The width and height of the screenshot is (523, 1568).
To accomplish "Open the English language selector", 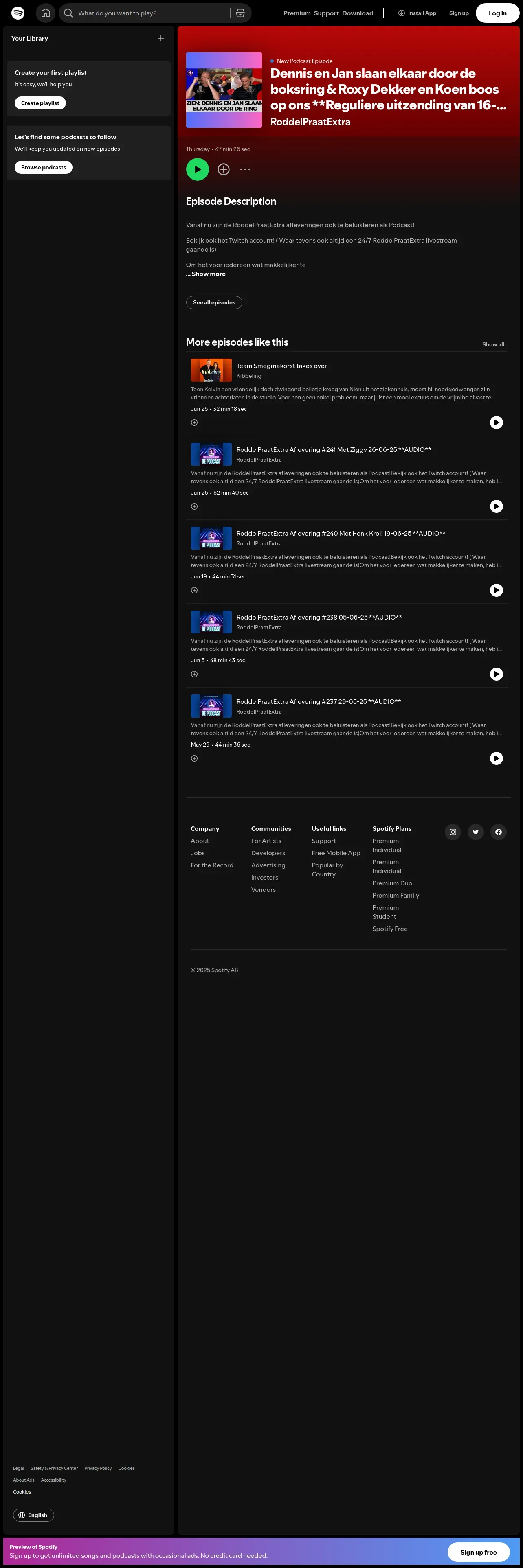I will (x=33, y=1515).
